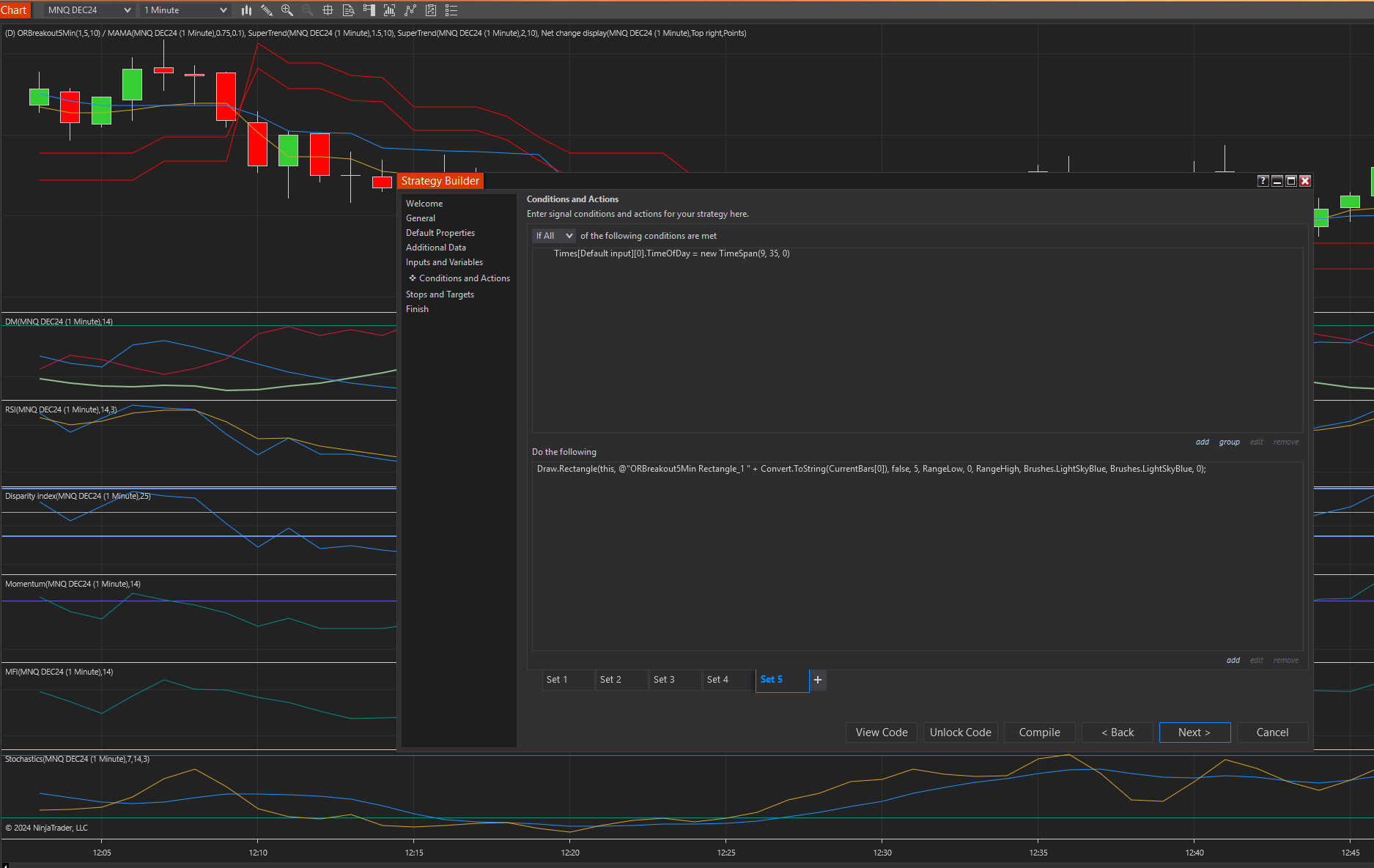
Task: Open the drawing tools pencil icon
Action: (x=267, y=10)
